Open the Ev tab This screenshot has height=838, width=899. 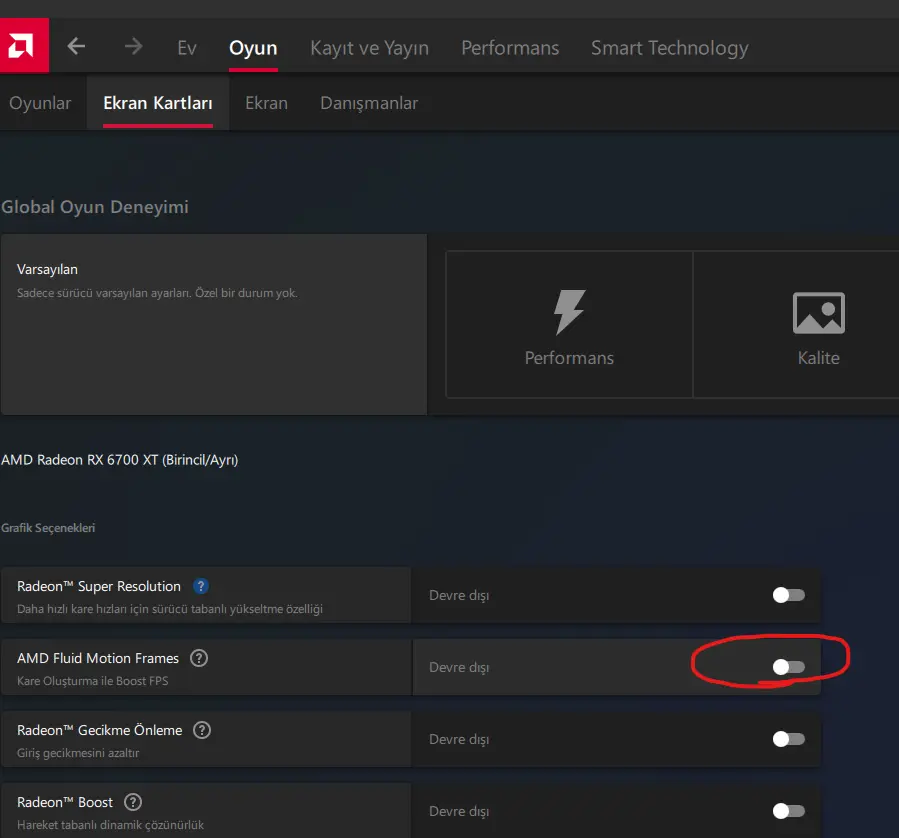pos(187,48)
